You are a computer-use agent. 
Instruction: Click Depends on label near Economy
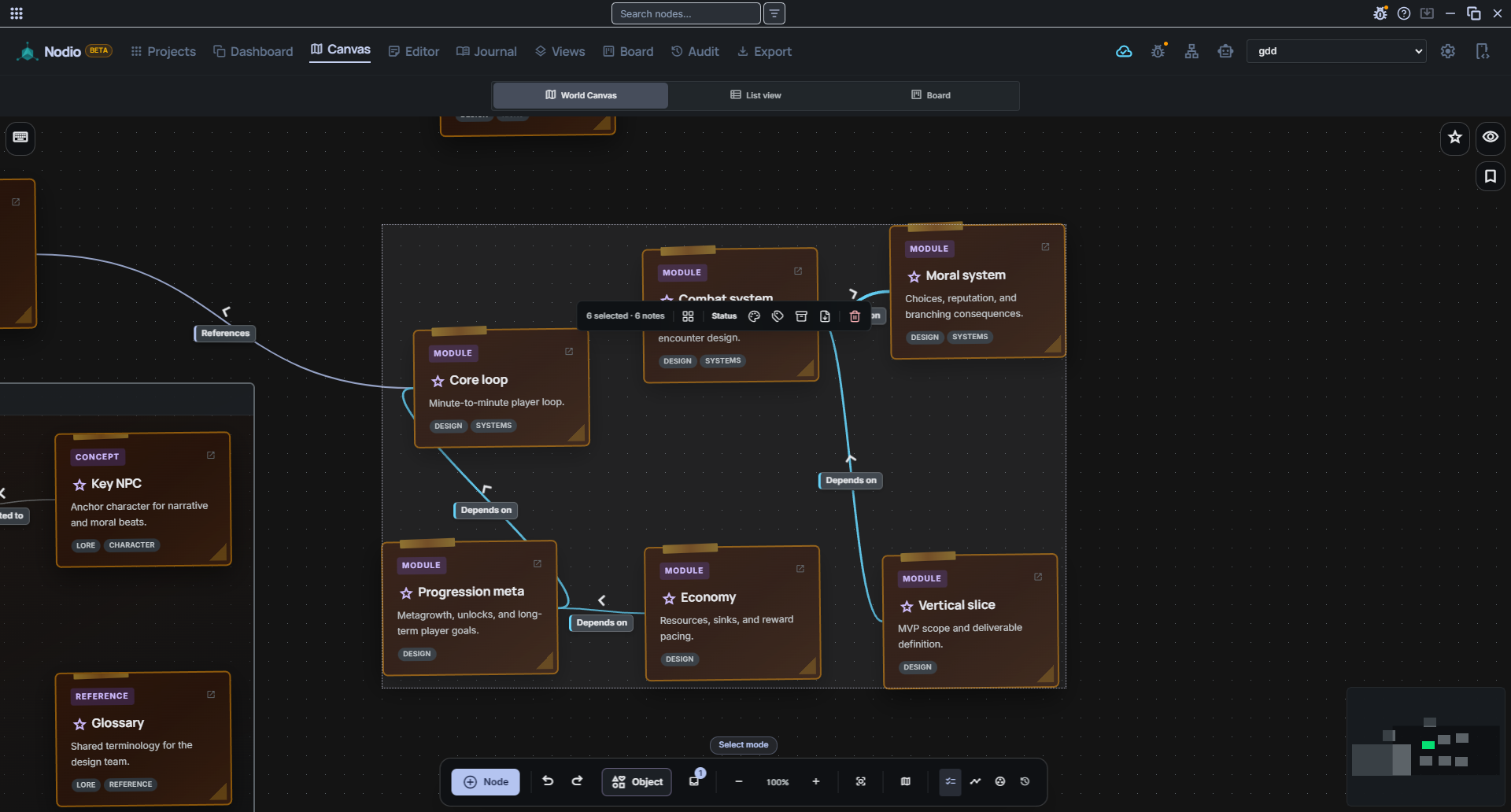tap(601, 623)
